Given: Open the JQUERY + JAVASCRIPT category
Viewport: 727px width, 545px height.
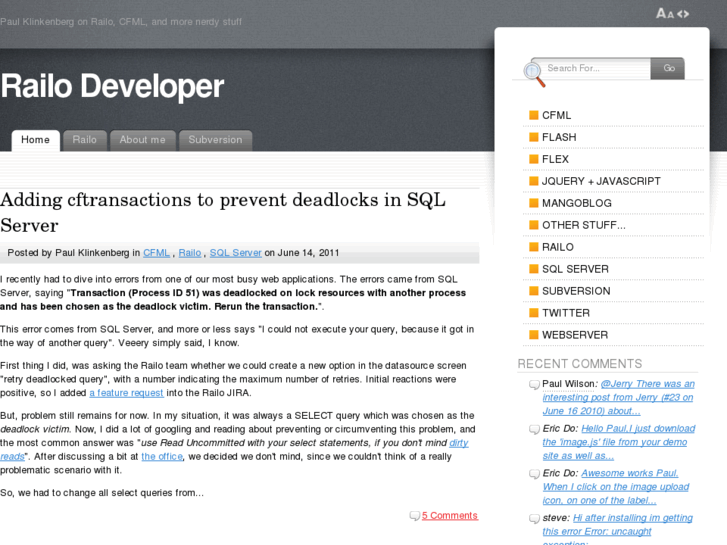Looking at the screenshot, I should pos(601,181).
